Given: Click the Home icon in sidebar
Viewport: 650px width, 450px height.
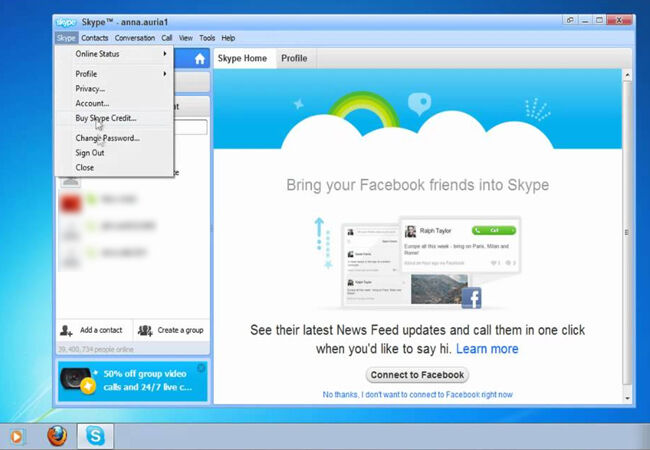Looking at the screenshot, I should [200, 59].
